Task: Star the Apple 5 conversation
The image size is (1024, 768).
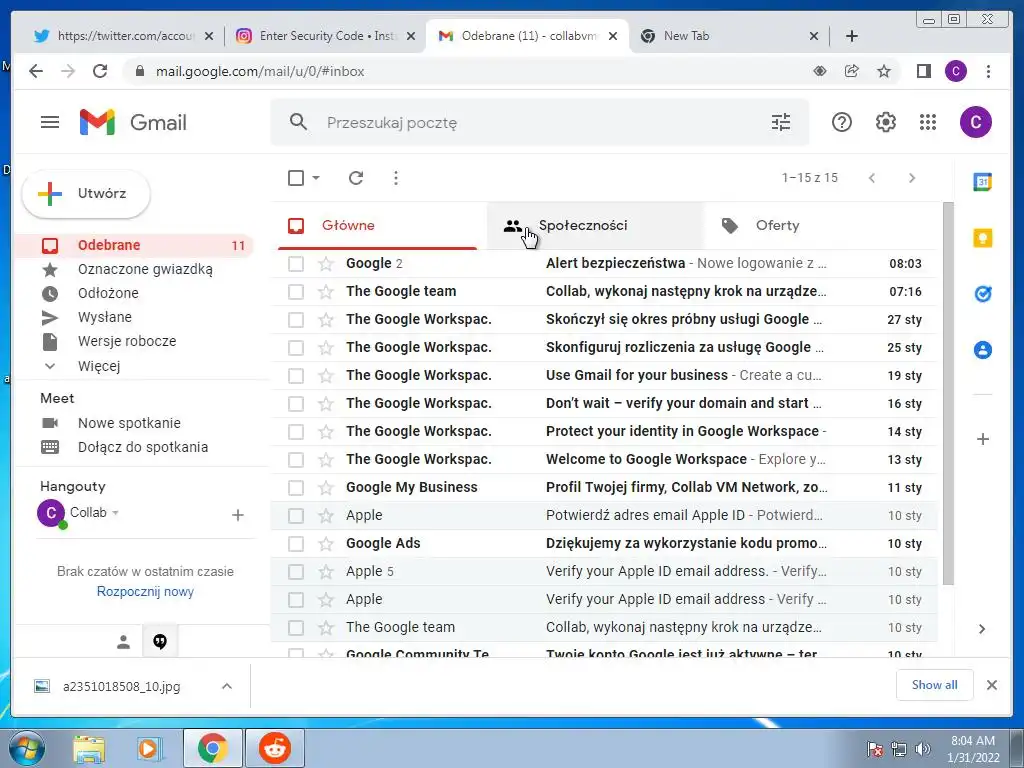Action: pos(325,572)
